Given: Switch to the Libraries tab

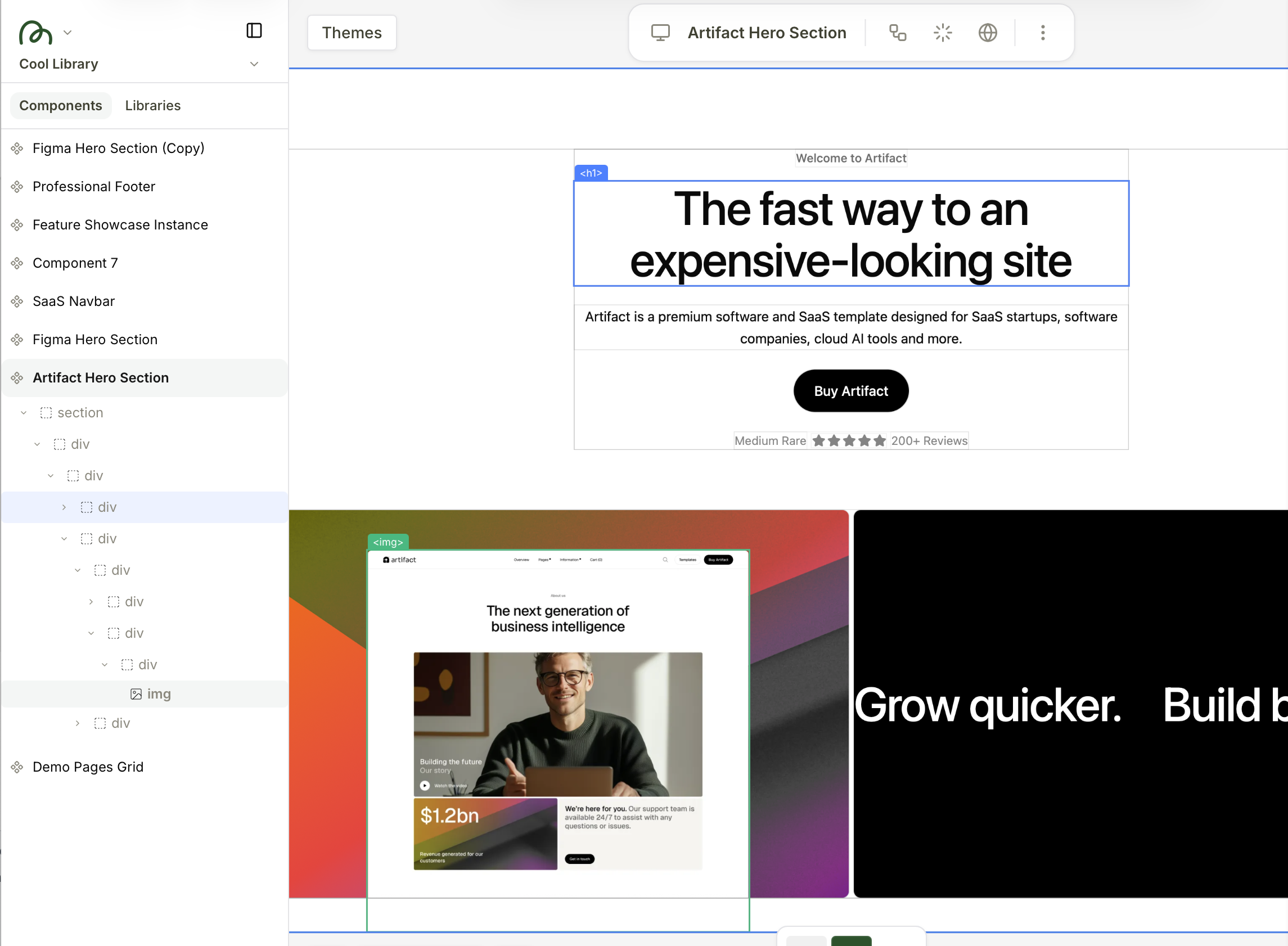Looking at the screenshot, I should pyautogui.click(x=152, y=105).
